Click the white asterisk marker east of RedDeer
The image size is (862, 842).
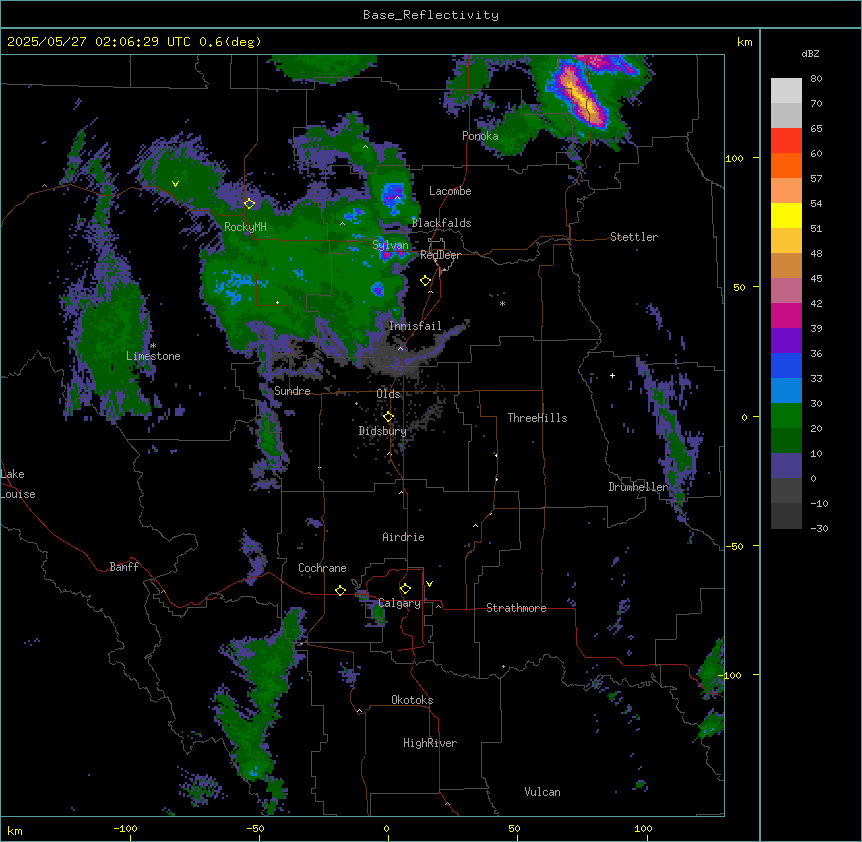point(502,303)
